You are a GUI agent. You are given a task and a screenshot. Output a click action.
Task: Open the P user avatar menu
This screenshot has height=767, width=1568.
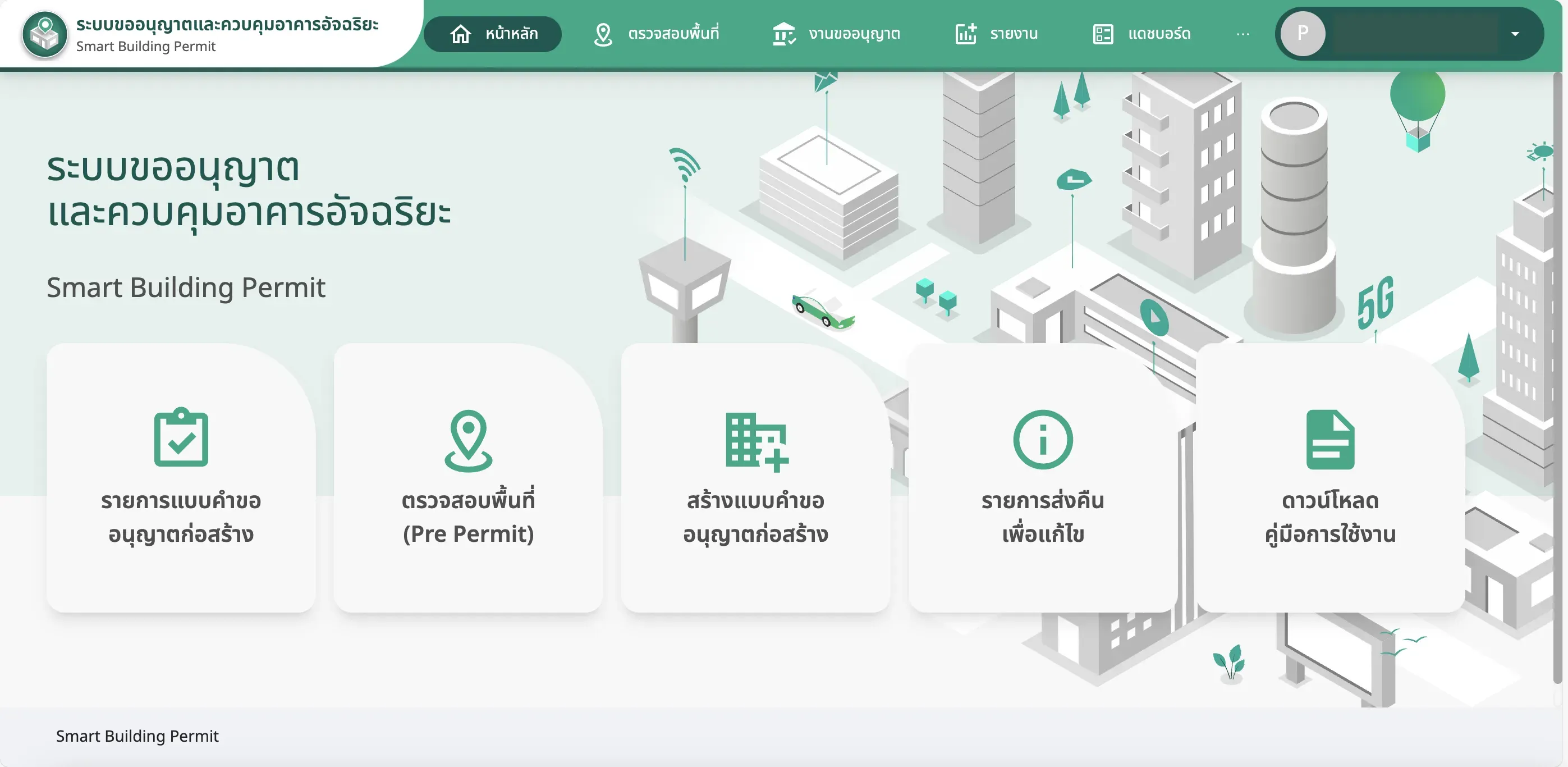click(1303, 34)
